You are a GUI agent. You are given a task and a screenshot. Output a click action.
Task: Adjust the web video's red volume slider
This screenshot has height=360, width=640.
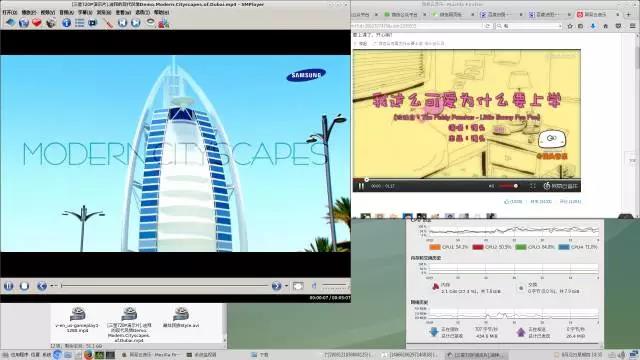pyautogui.click(x=509, y=186)
